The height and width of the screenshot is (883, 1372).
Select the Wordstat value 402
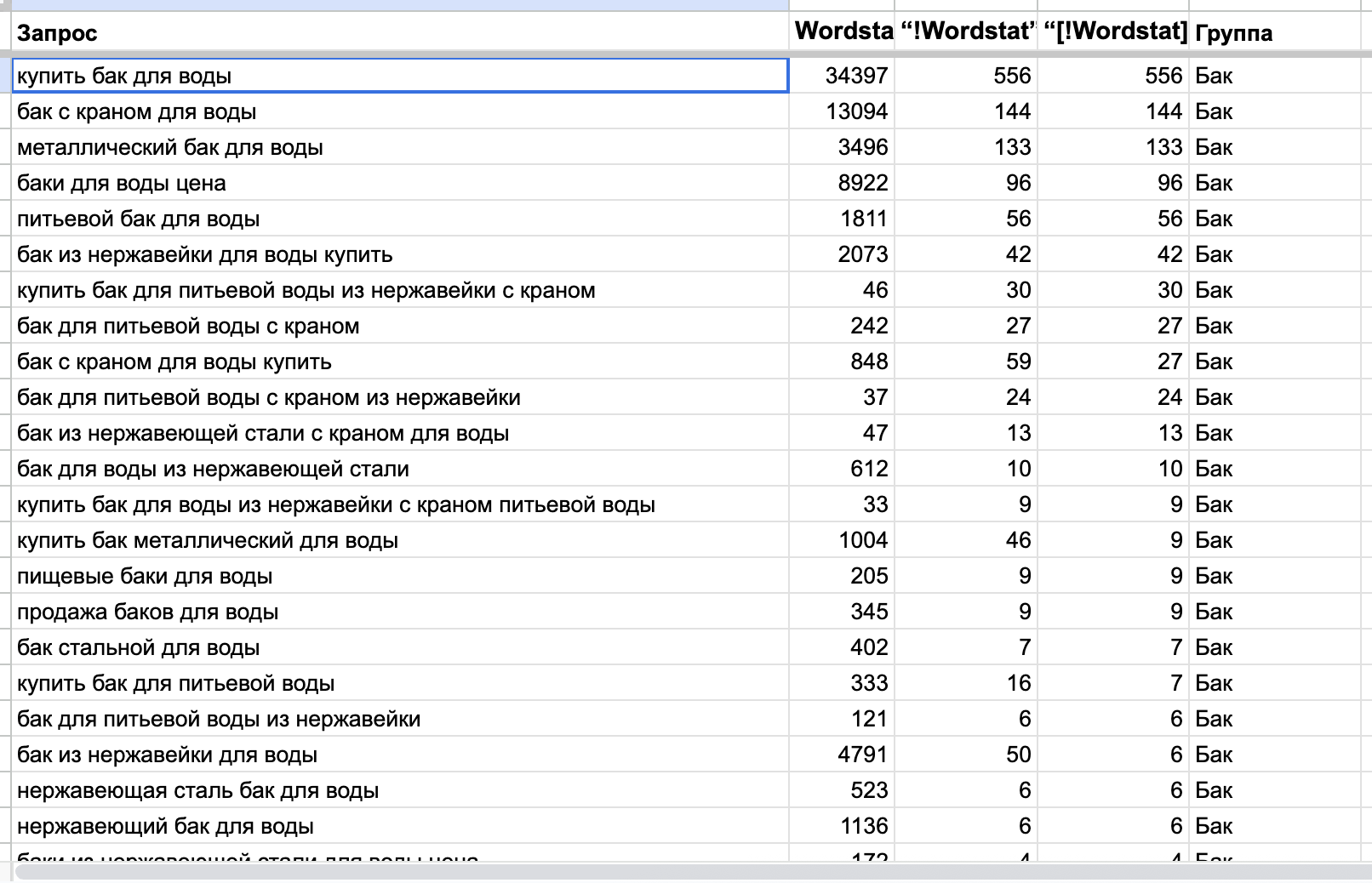click(842, 647)
